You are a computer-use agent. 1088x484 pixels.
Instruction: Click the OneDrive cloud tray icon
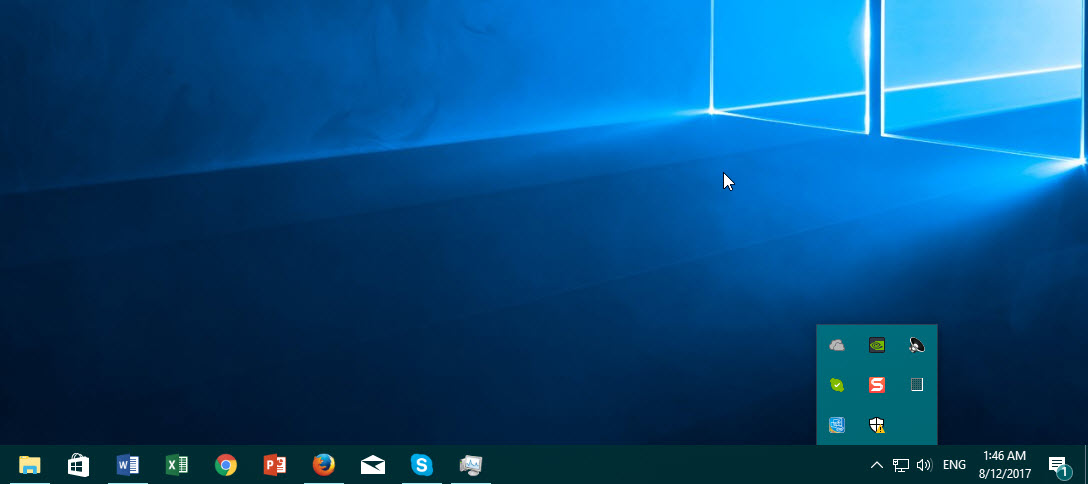click(837, 345)
